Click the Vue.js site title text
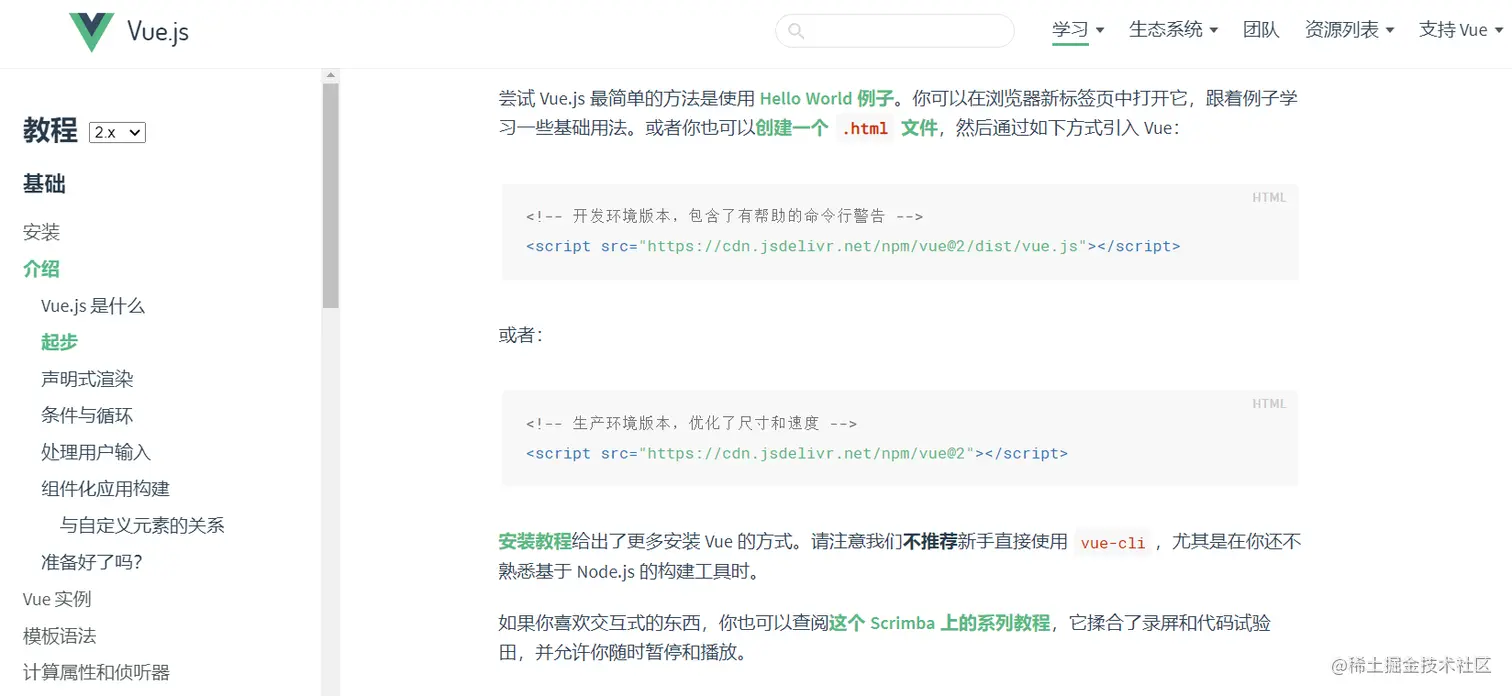Image resolution: width=1512 pixels, height=696 pixels. tap(158, 32)
